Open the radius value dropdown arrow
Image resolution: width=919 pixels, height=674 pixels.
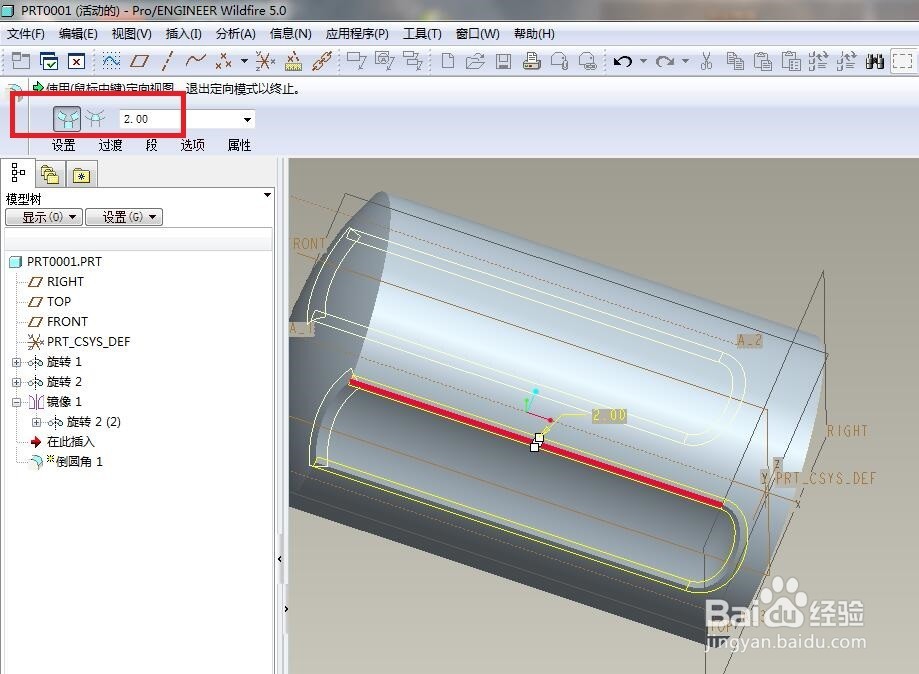point(247,120)
